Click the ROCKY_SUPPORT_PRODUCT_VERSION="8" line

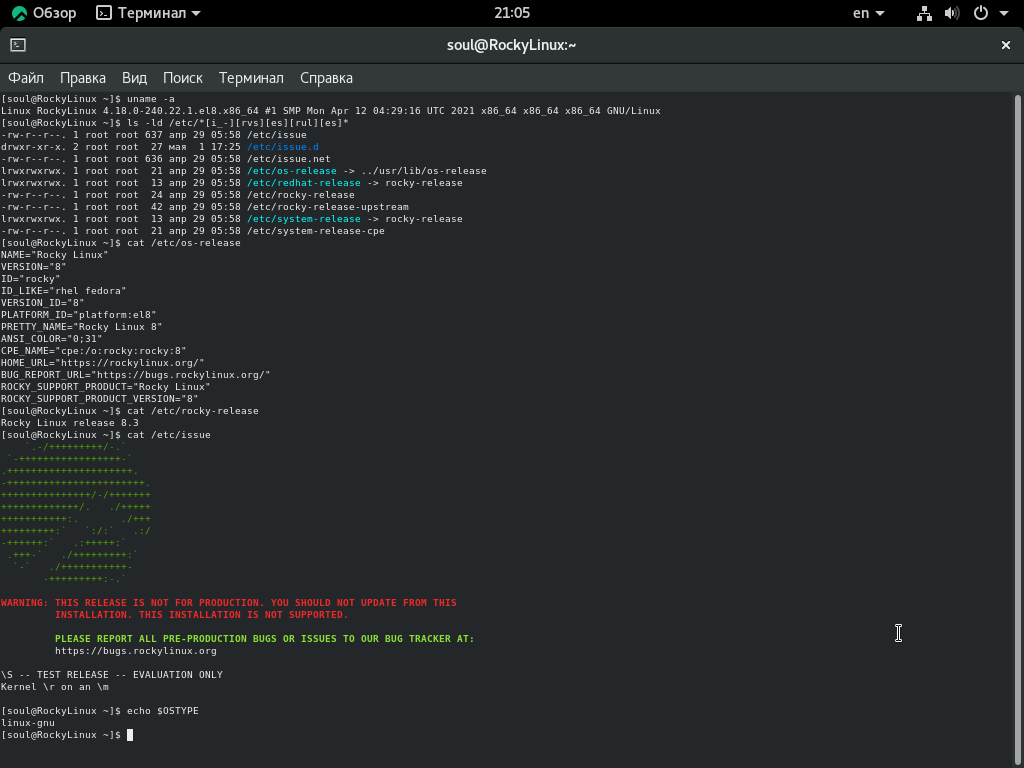click(100, 399)
